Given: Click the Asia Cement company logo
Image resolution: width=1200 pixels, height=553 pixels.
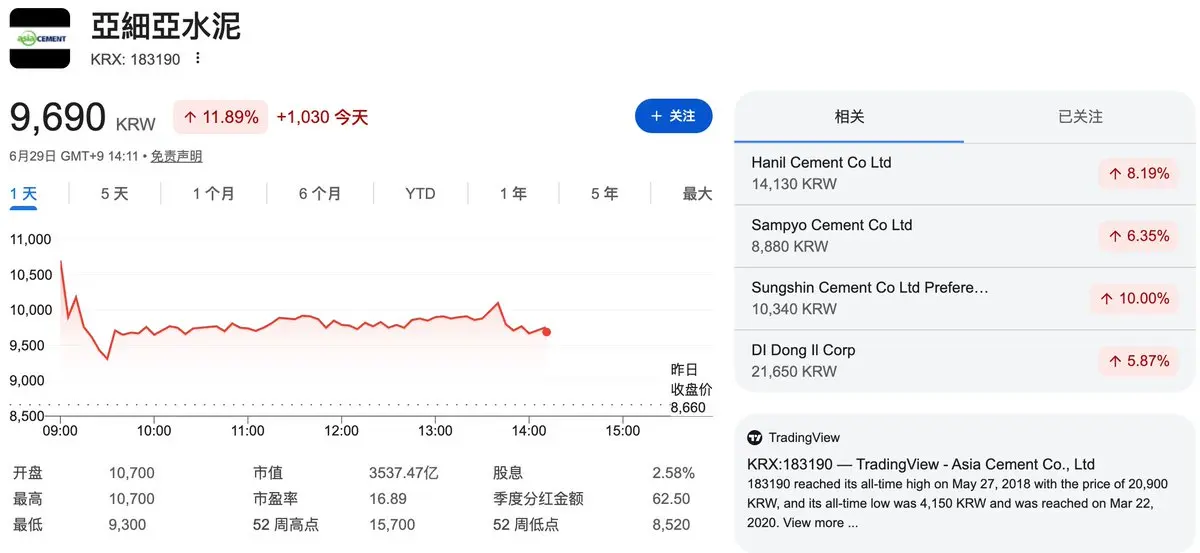Looking at the screenshot, I should [x=40, y=38].
